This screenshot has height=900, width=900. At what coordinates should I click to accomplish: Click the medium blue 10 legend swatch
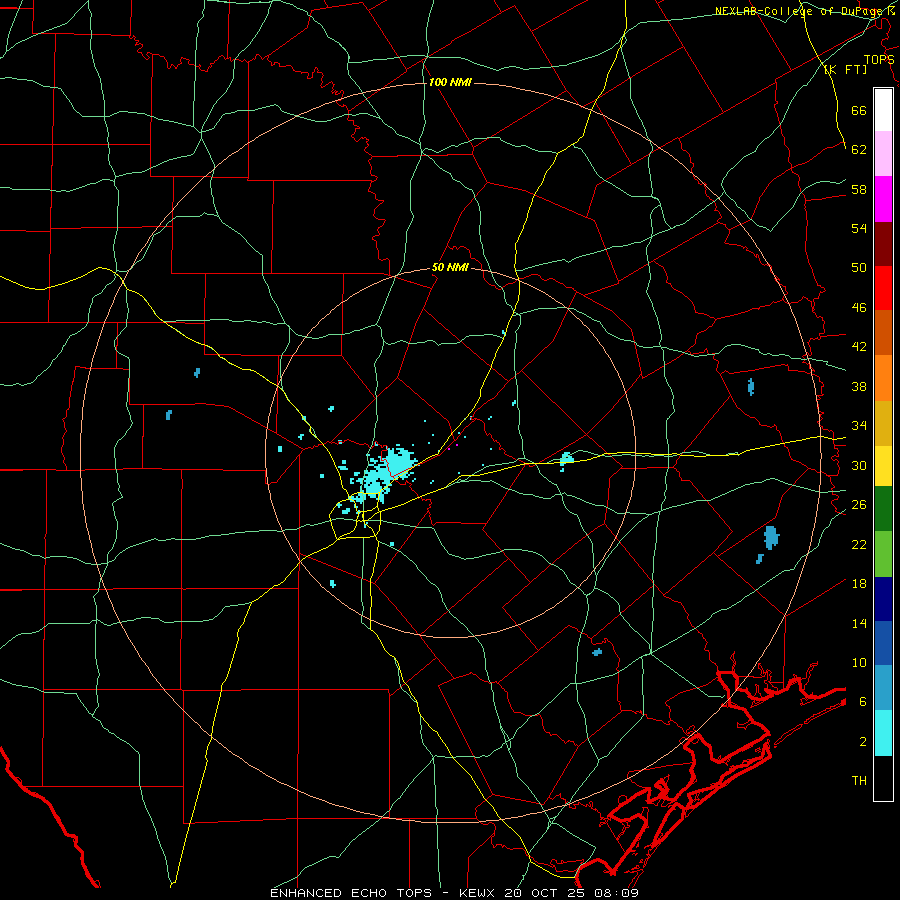click(883, 643)
